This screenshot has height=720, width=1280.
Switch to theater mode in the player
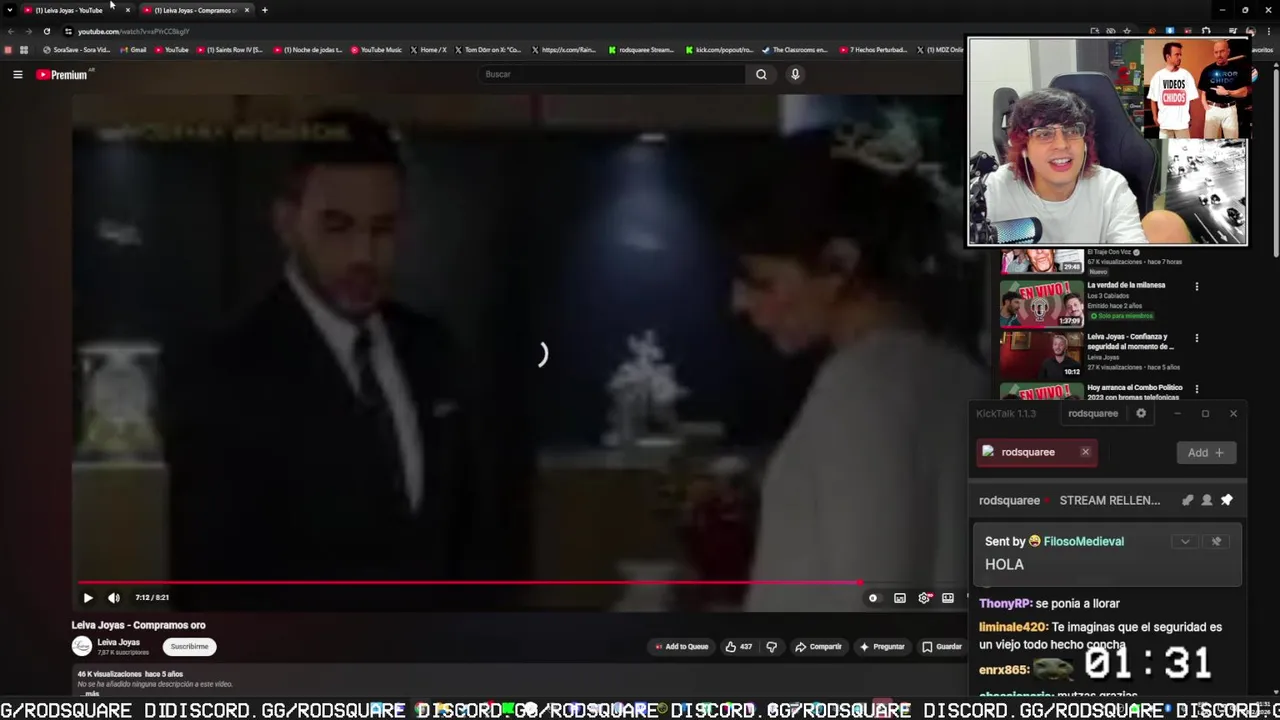pyautogui.click(x=948, y=598)
